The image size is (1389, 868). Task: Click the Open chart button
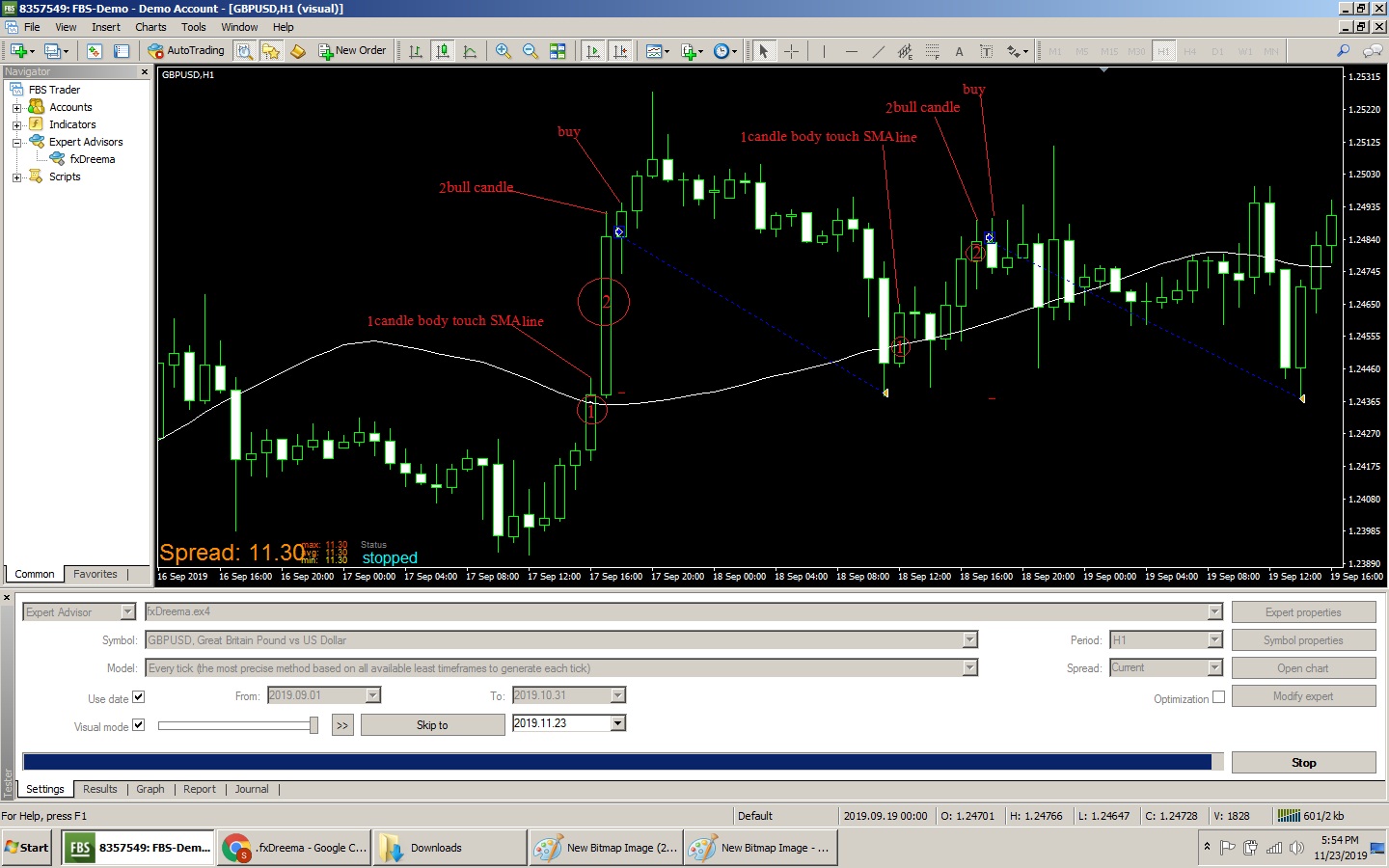[x=1303, y=668]
